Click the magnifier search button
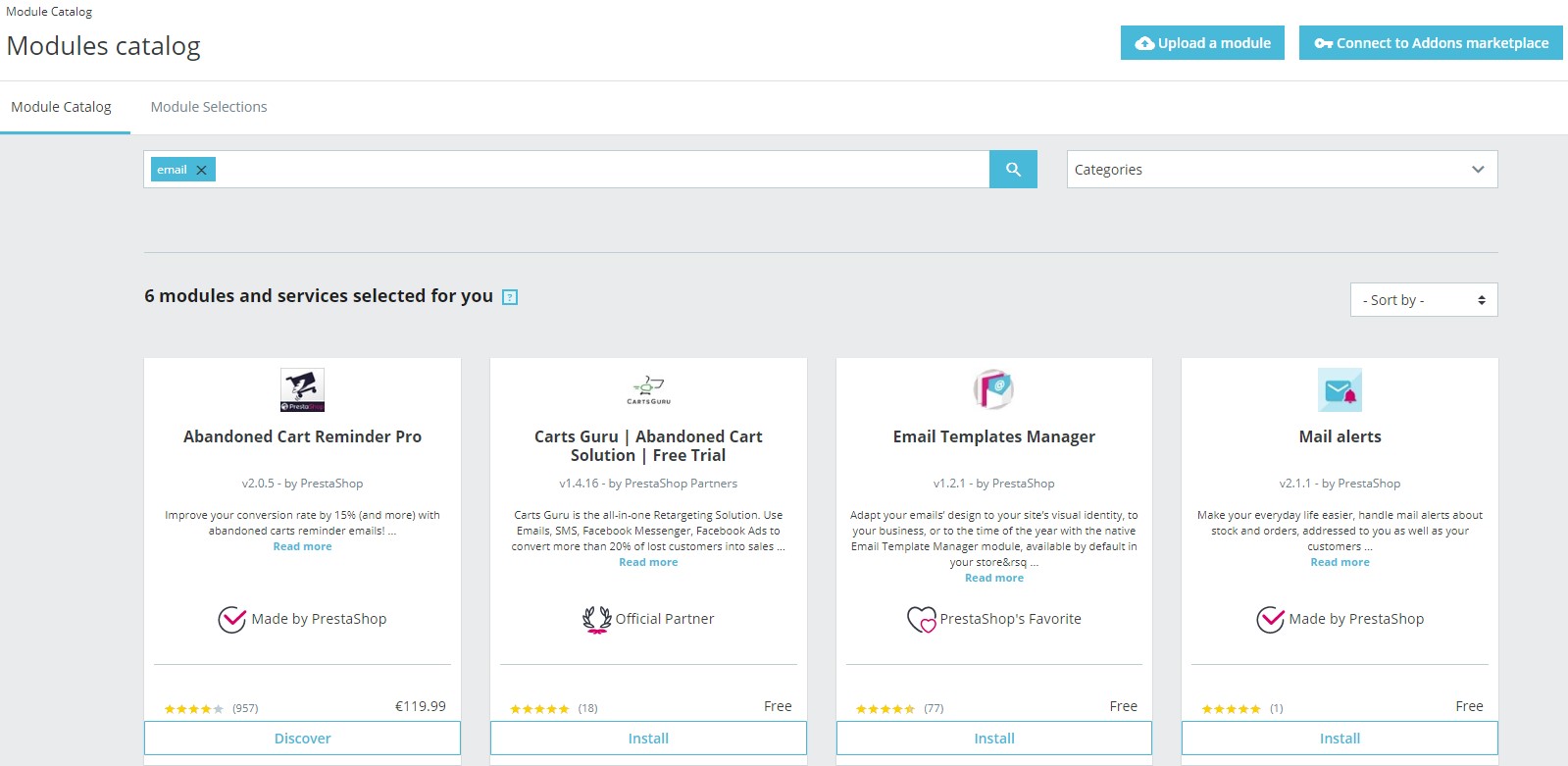This screenshot has width=1568, height=766. 1013,169
